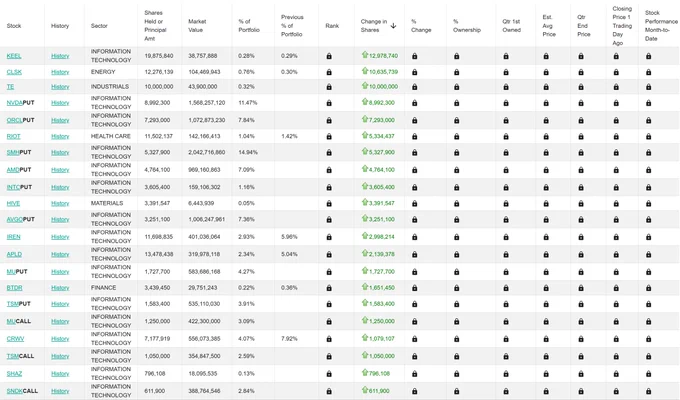This screenshot has width=680, height=400.
Task: Open the NVDA put ticker link
Action: click(x=15, y=103)
